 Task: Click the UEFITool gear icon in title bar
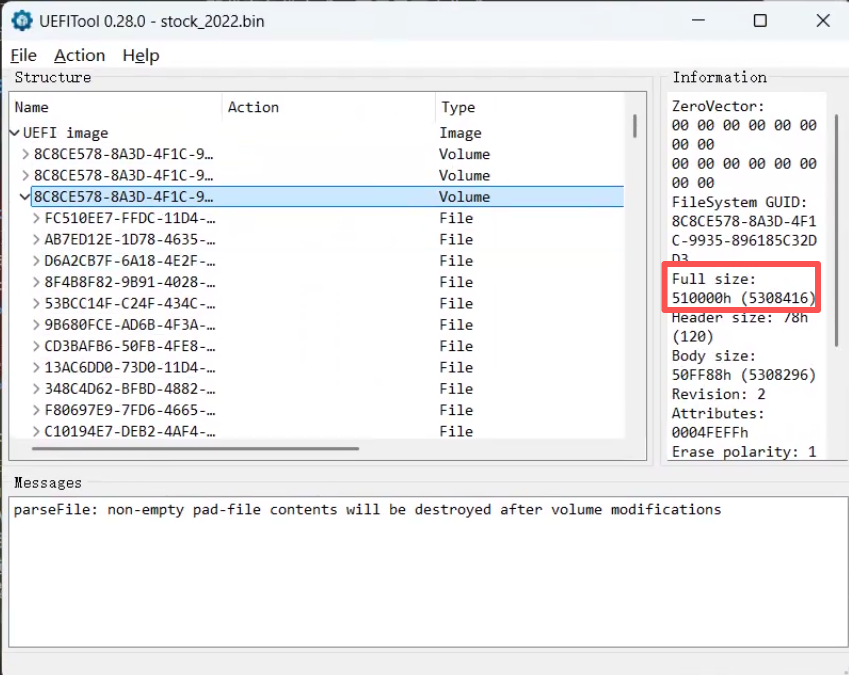click(x=22, y=21)
